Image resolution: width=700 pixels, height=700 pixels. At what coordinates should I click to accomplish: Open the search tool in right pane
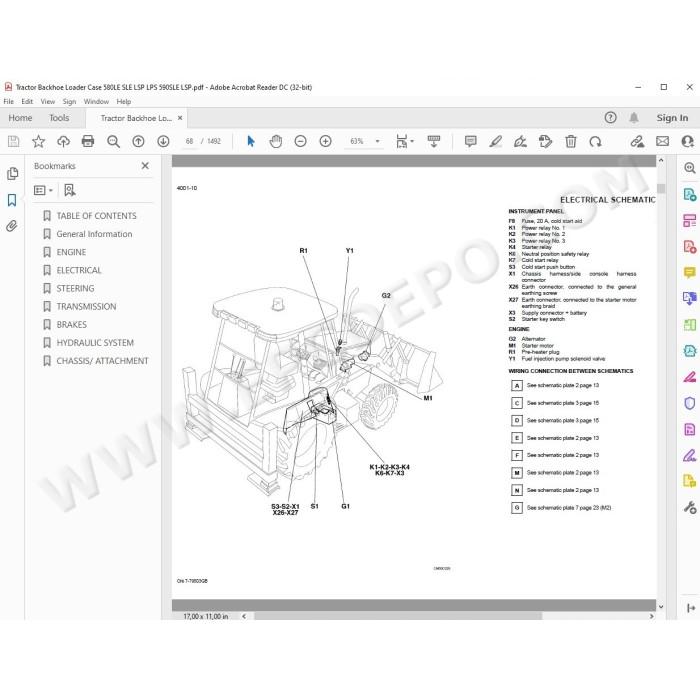tap(690, 168)
